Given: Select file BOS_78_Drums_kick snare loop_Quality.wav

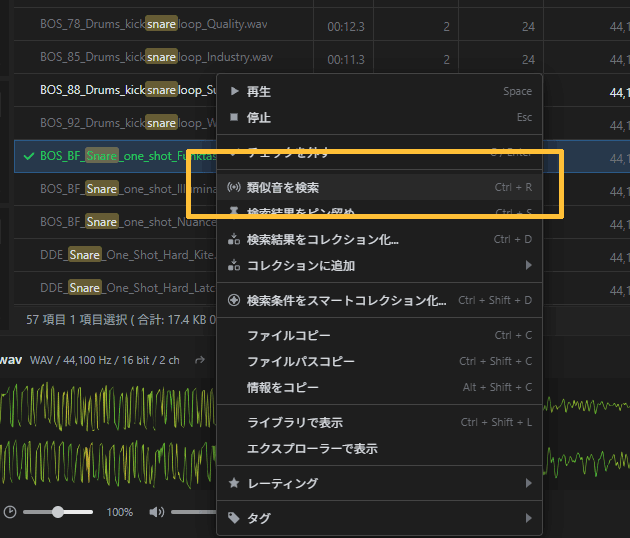Looking at the screenshot, I should [x=153, y=24].
